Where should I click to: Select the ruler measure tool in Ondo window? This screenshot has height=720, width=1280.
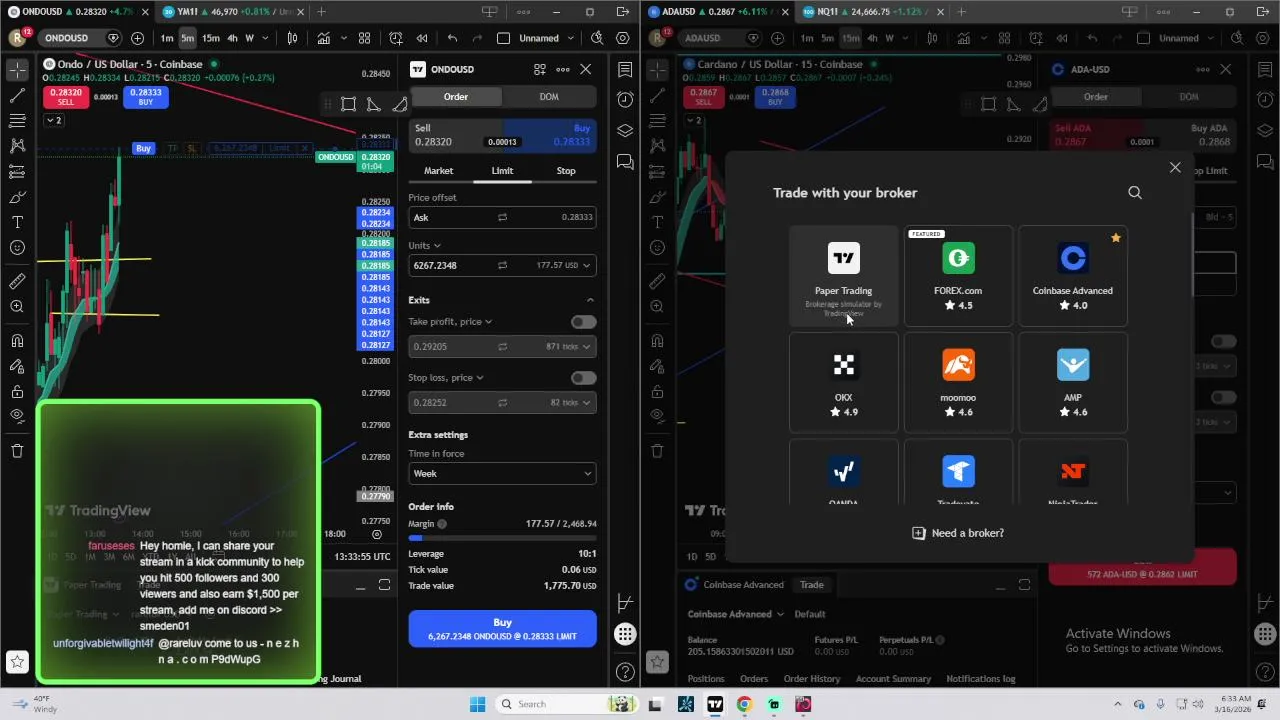pos(17,281)
